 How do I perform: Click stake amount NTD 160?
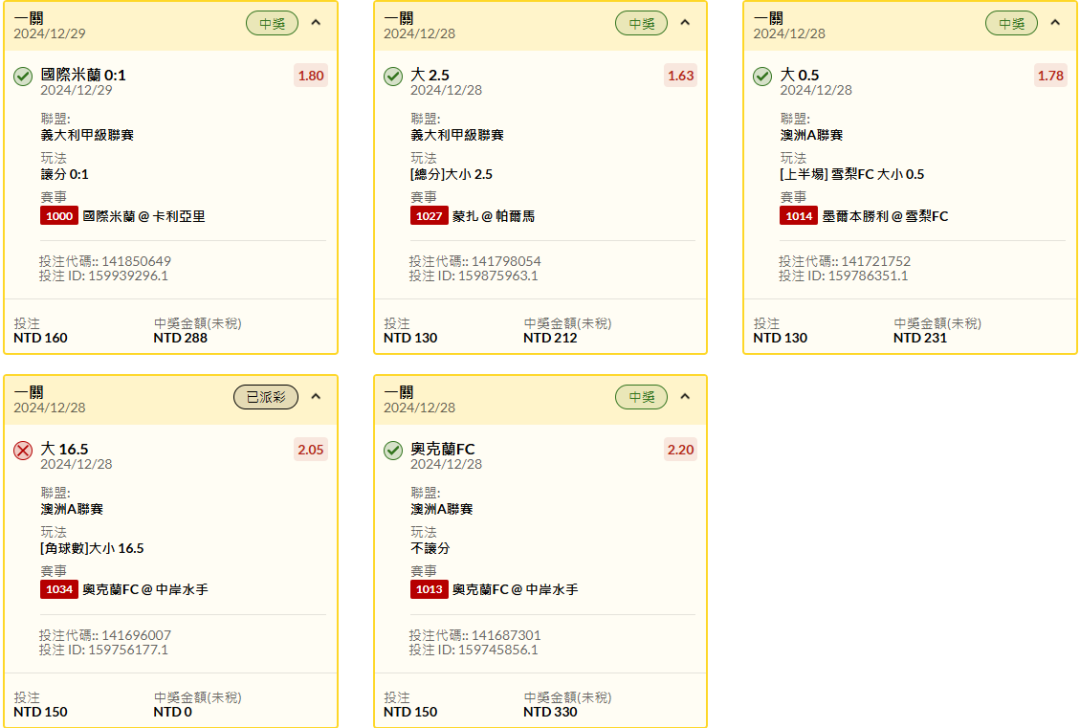[x=41, y=337]
